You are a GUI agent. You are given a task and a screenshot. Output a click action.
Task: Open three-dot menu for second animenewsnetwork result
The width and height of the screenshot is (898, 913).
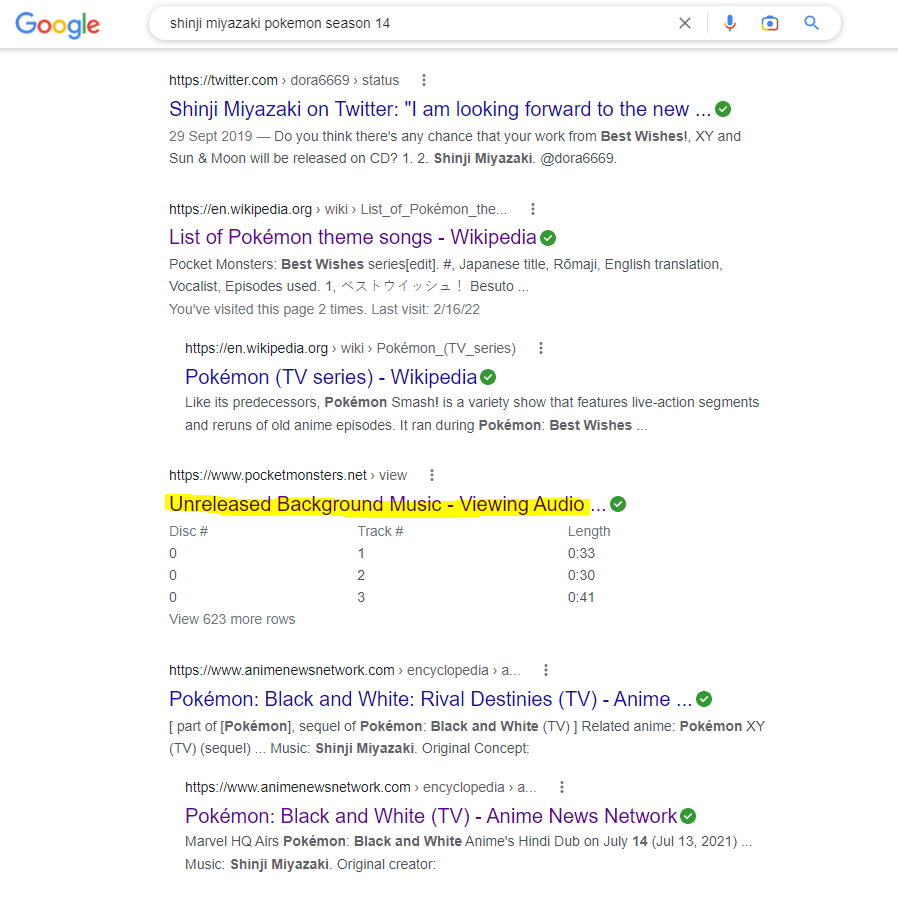(x=562, y=787)
